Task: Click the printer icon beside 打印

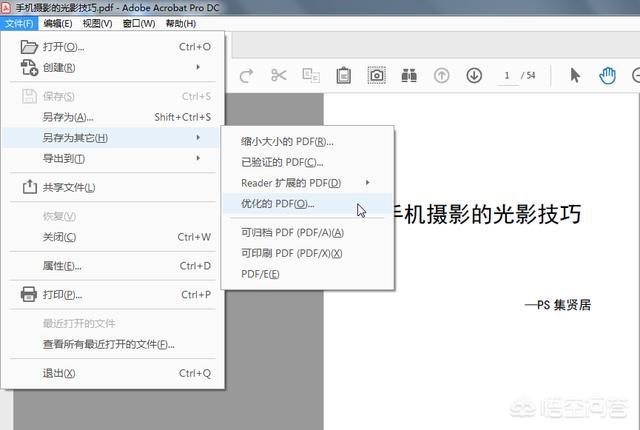Action: 29,294
